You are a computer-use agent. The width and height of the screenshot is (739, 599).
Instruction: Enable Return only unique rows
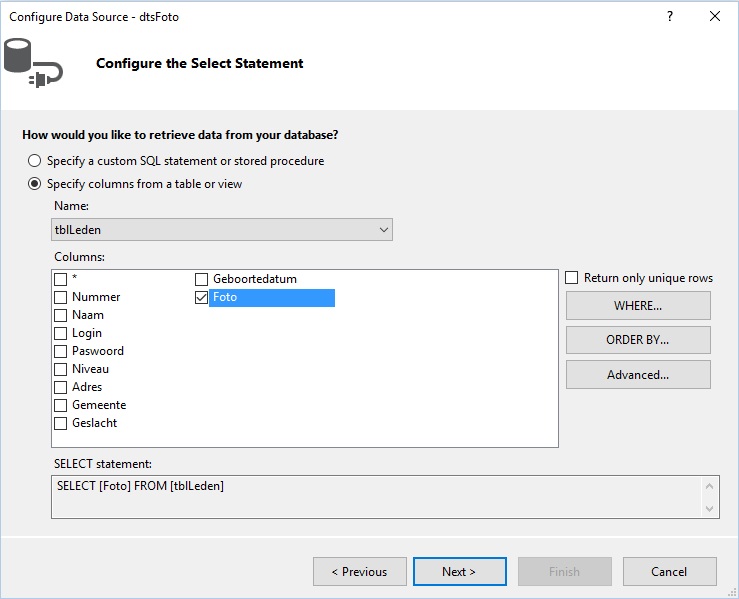click(x=571, y=278)
